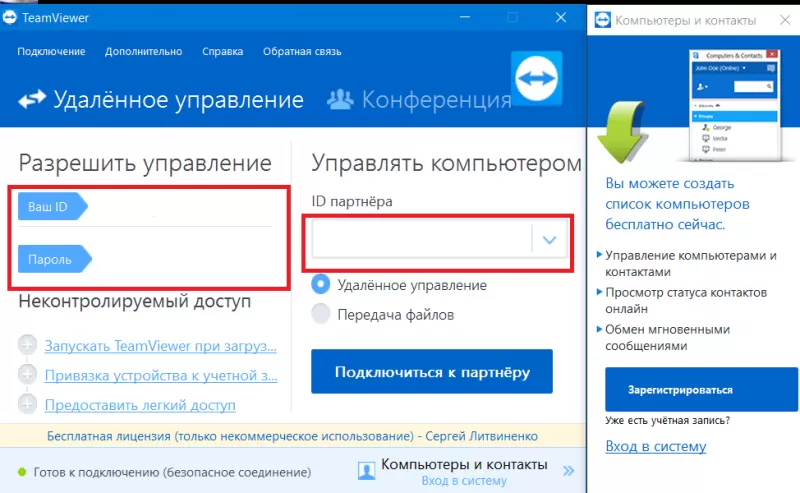Image resolution: width=800 pixels, height=493 pixels.
Task: Click Уже есть учётная запись? text
Action: pyautogui.click(x=667, y=421)
